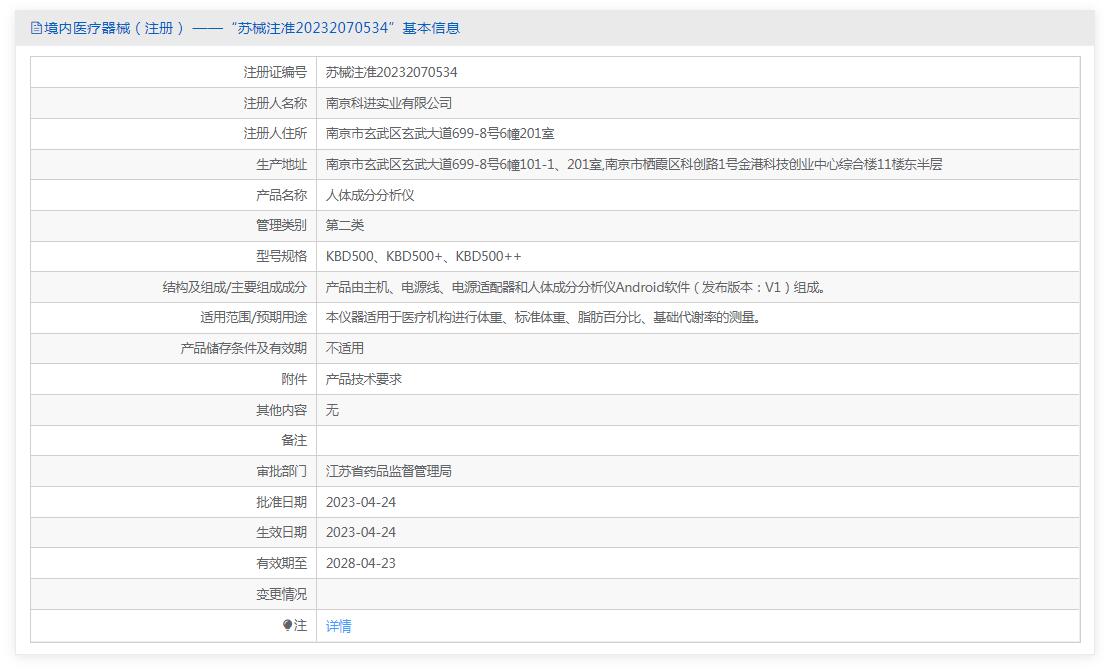Click the 不适用 storage condition value
Image resolution: width=1104 pixels, height=669 pixels.
345,348
